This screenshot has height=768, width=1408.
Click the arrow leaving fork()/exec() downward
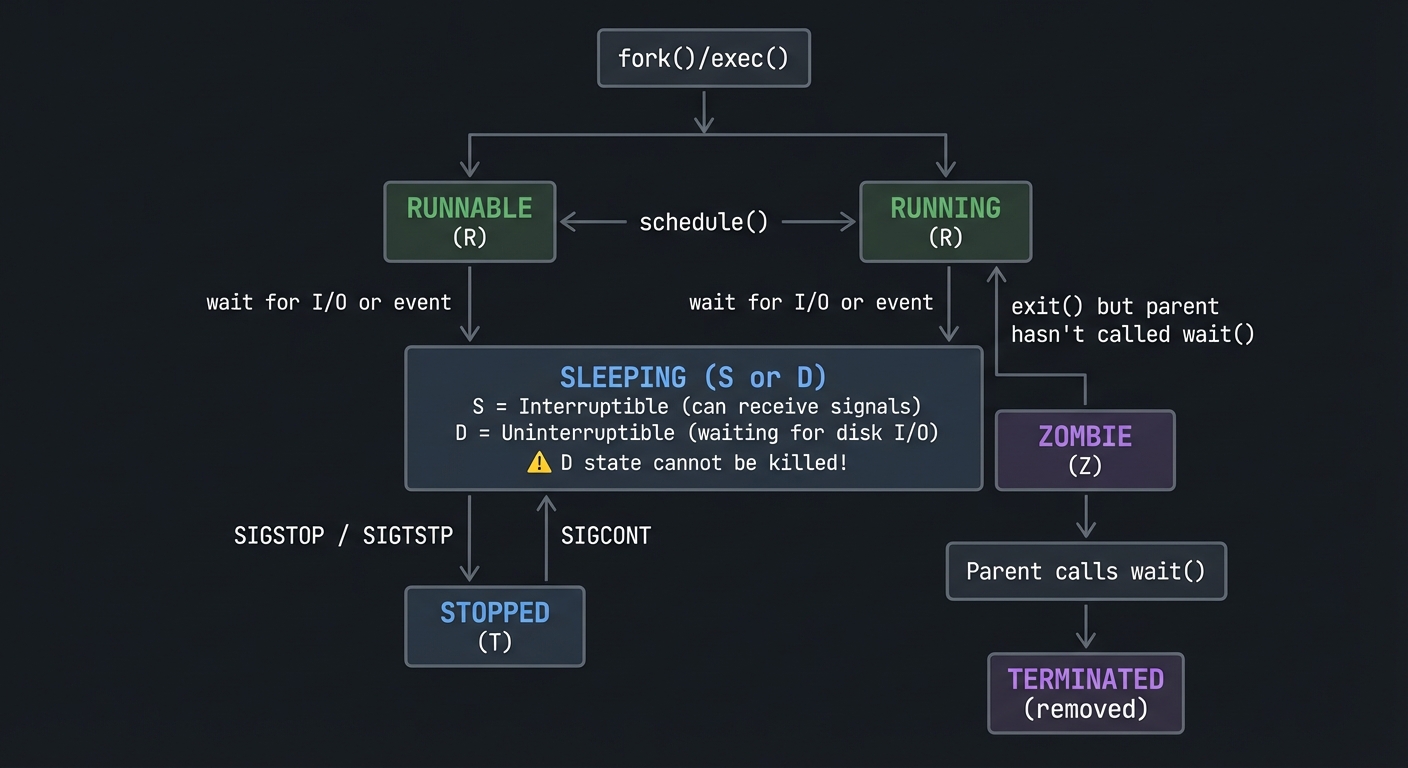click(703, 110)
